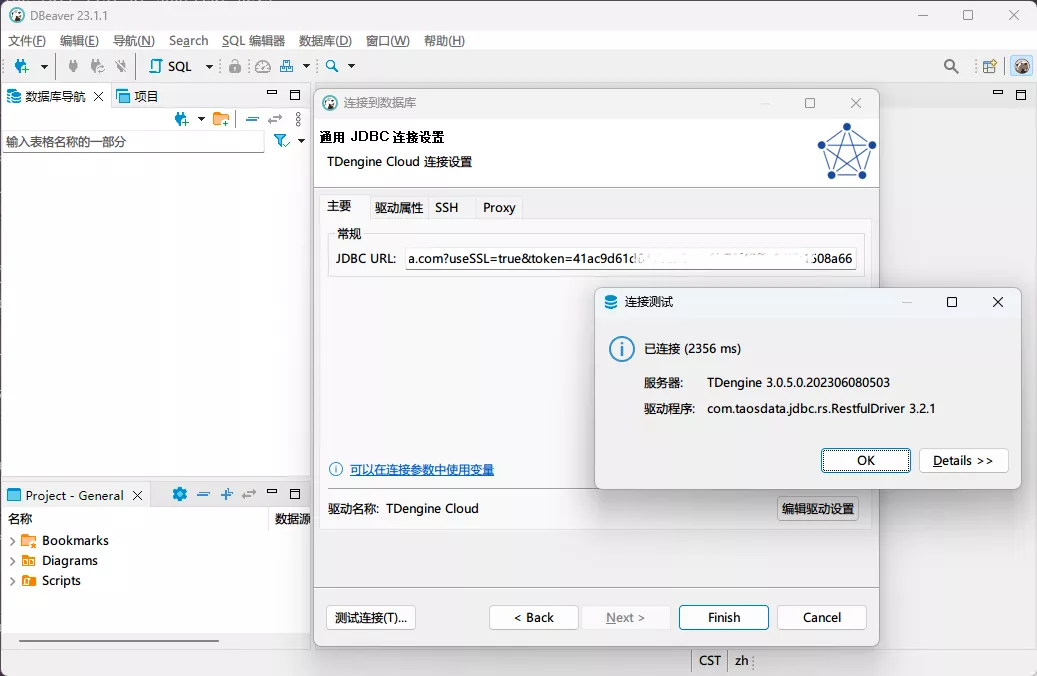Viewport: 1037px width, 676px height.
Task: Expand the Bookmarks folder
Action: click(x=12, y=541)
